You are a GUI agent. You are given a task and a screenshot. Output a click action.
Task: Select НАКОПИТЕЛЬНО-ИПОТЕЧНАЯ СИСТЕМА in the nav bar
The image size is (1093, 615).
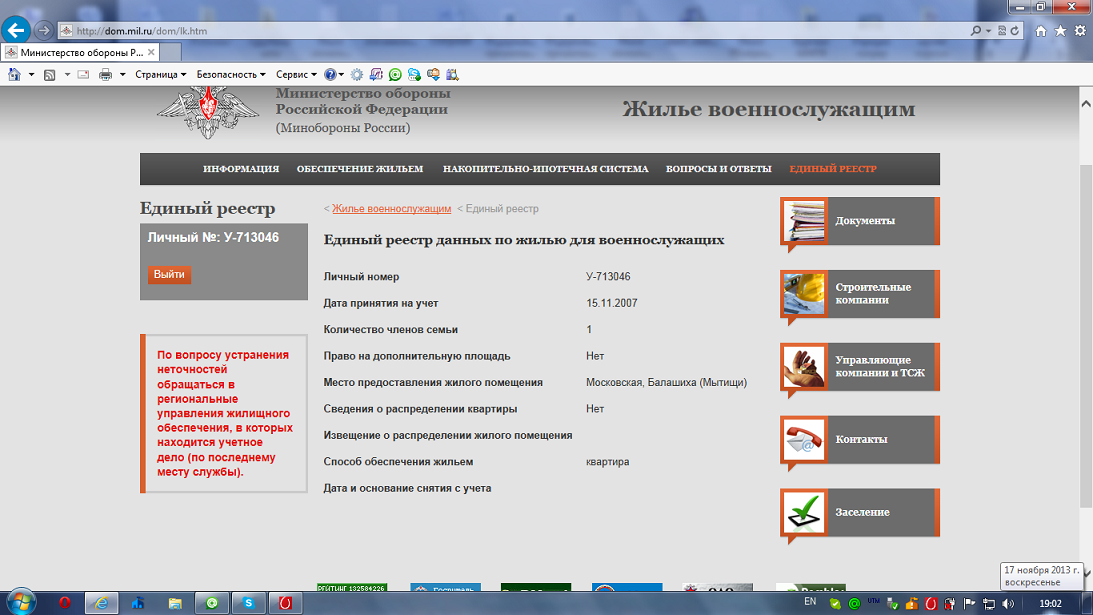545,169
